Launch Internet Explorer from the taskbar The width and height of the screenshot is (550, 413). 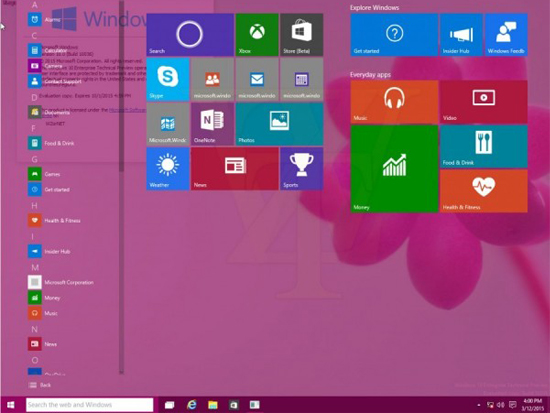[192, 405]
